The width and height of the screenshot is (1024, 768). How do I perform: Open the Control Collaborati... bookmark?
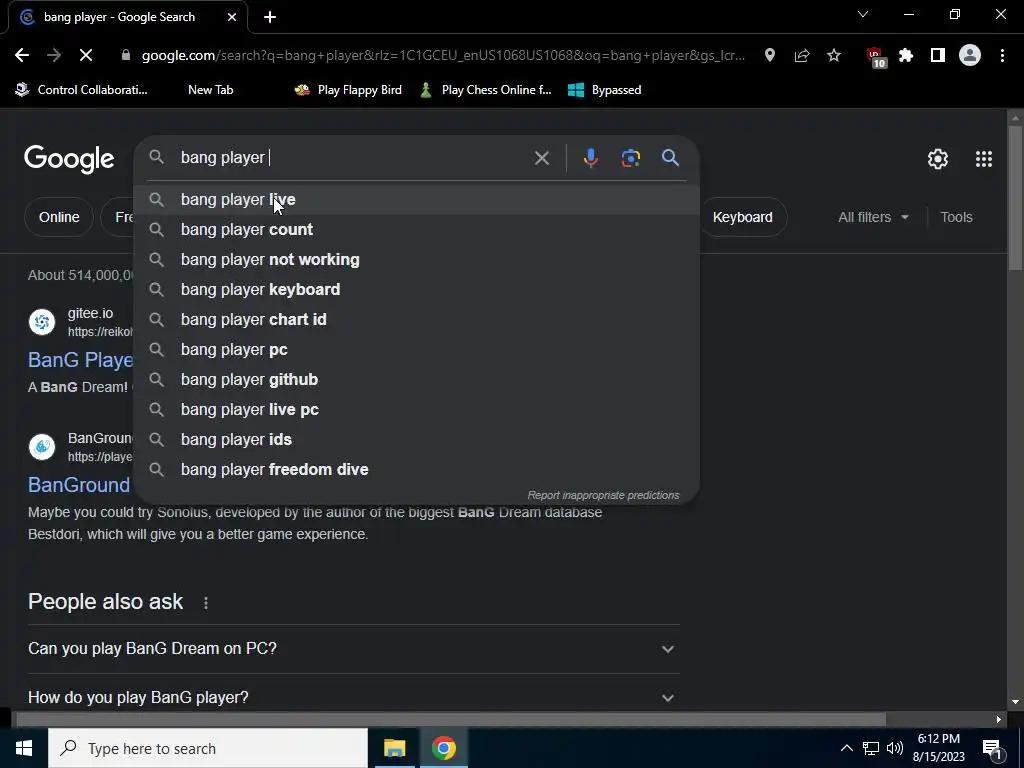[82, 90]
